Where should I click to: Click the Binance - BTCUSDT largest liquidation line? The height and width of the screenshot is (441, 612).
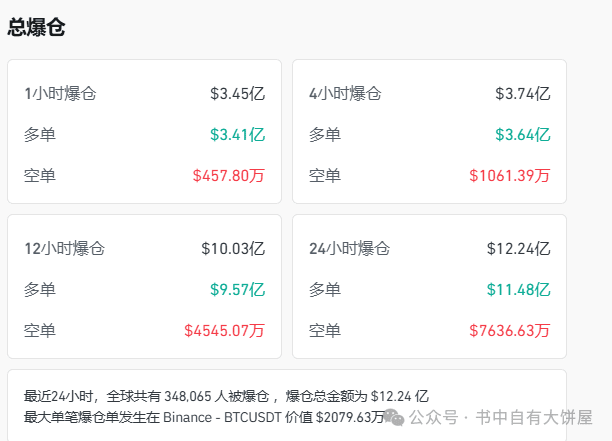tap(205, 417)
